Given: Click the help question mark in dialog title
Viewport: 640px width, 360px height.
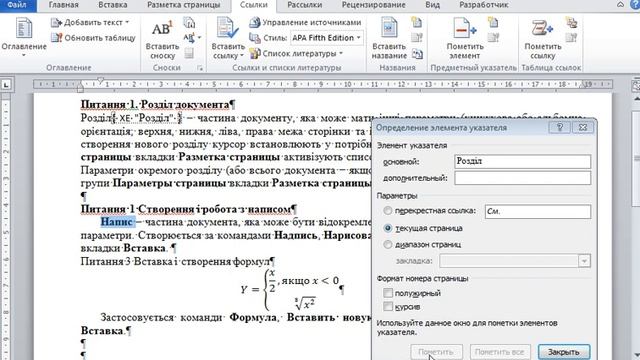Looking at the screenshot, I should click(560, 127).
